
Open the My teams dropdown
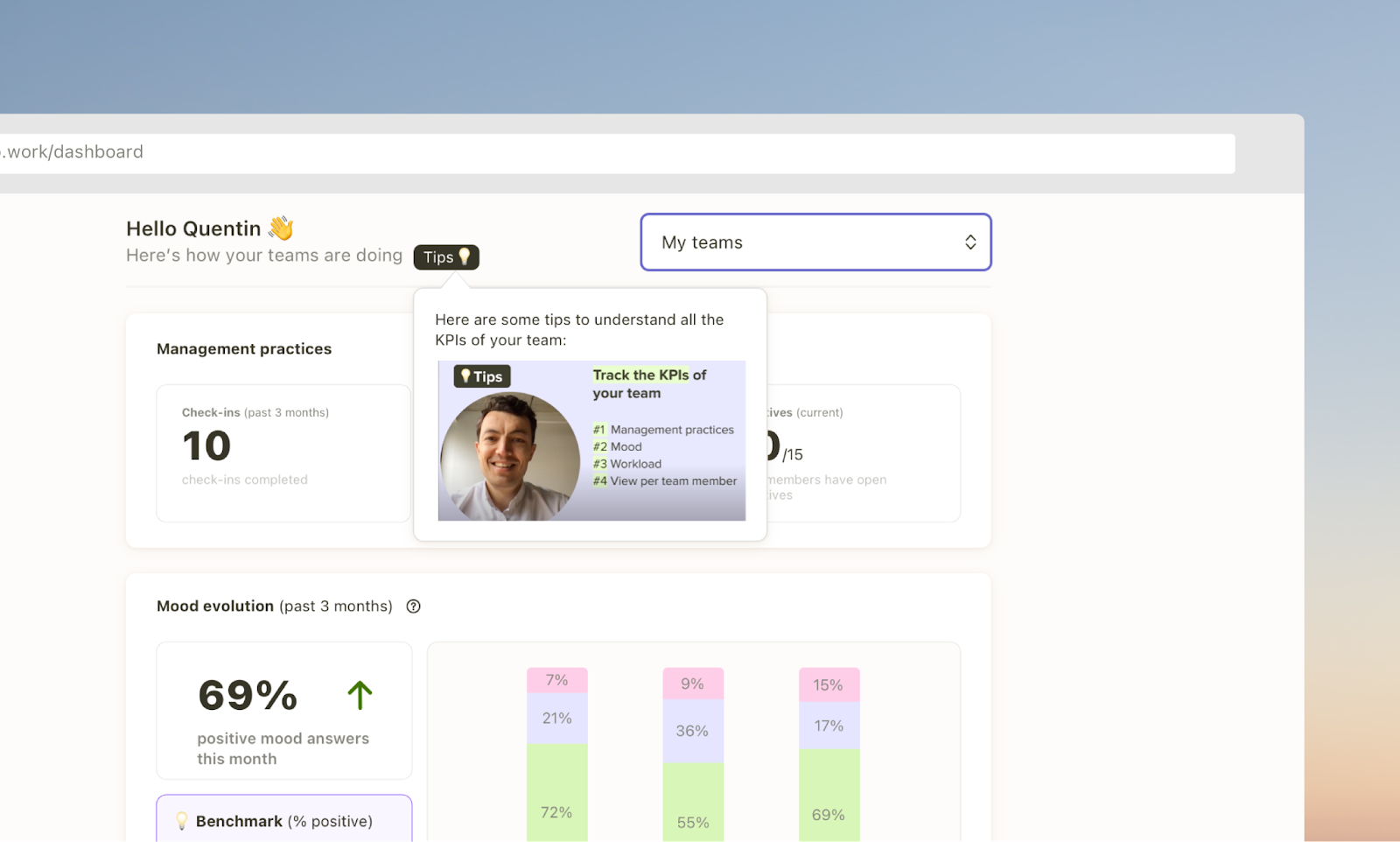click(x=815, y=242)
